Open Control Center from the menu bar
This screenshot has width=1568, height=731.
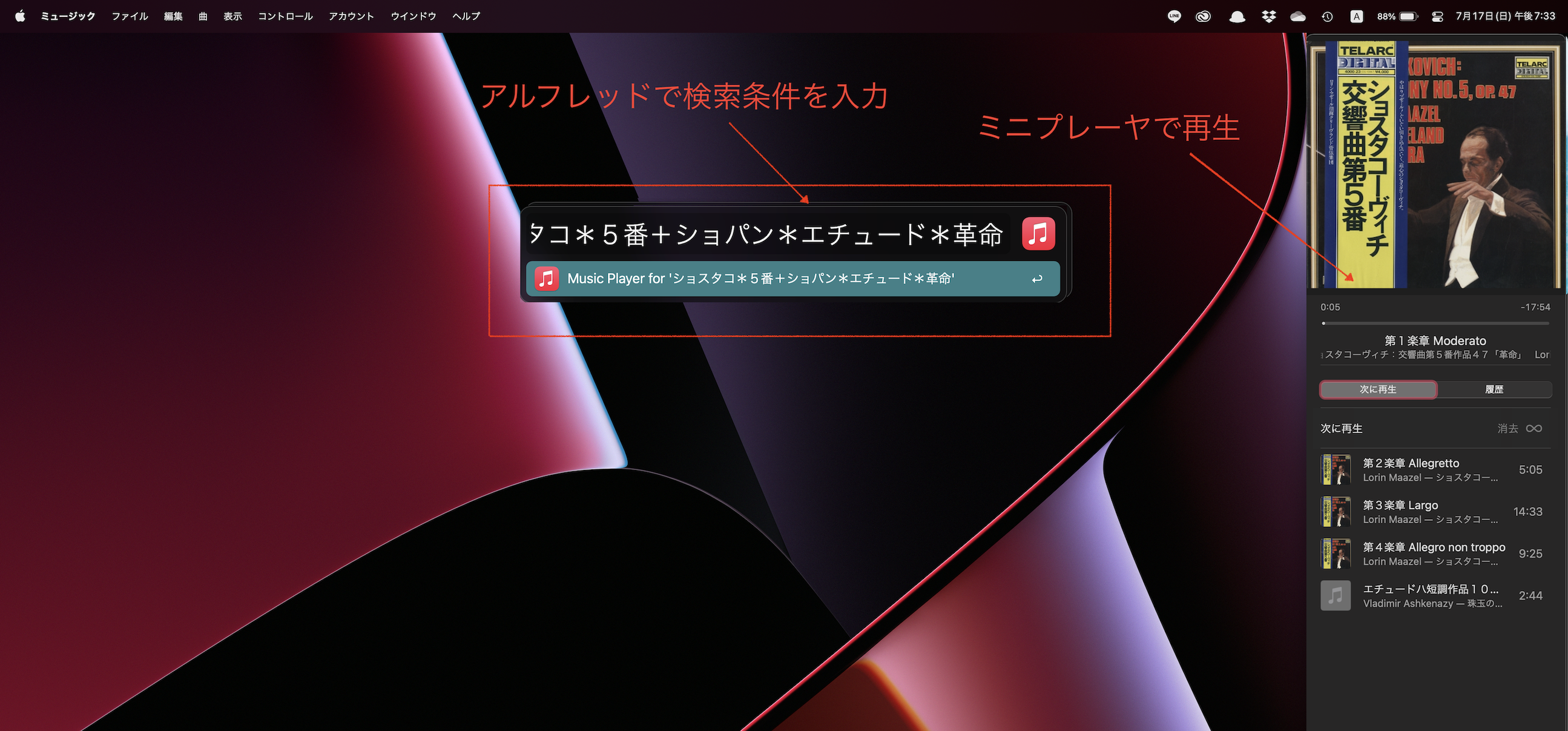[x=1437, y=16]
